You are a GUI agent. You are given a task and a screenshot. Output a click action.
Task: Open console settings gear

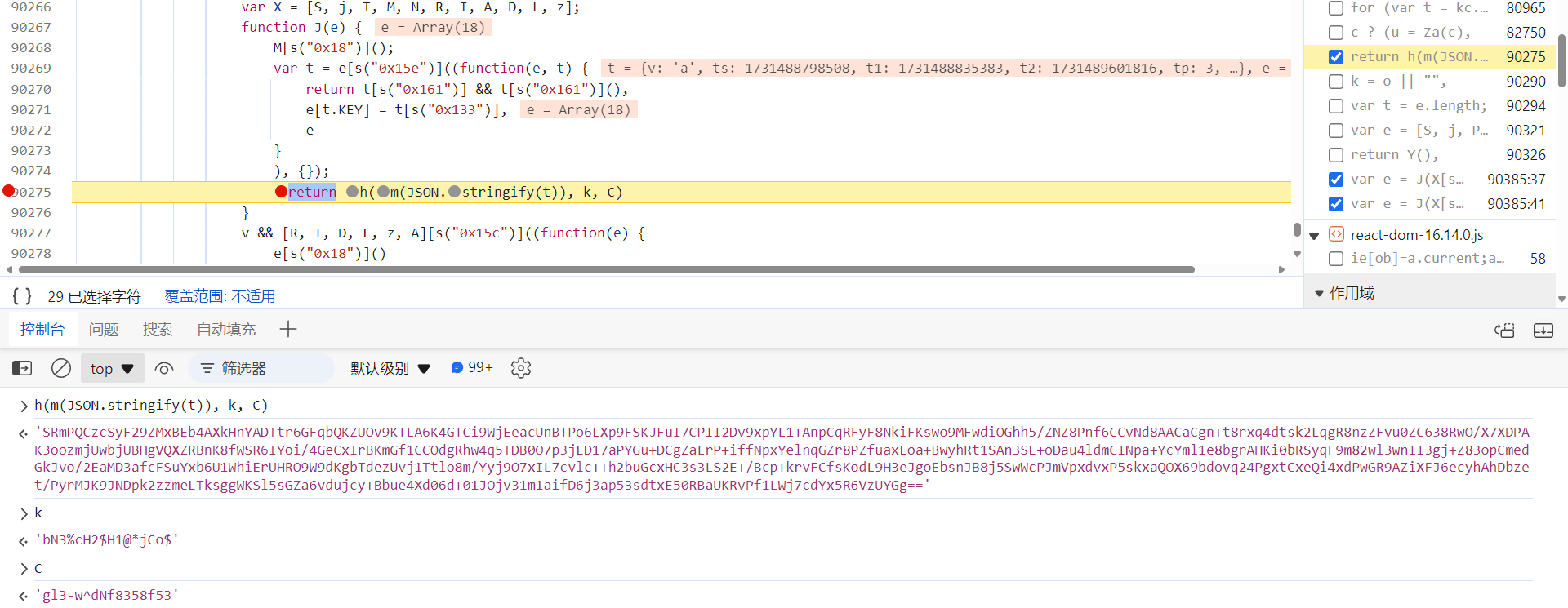(521, 368)
